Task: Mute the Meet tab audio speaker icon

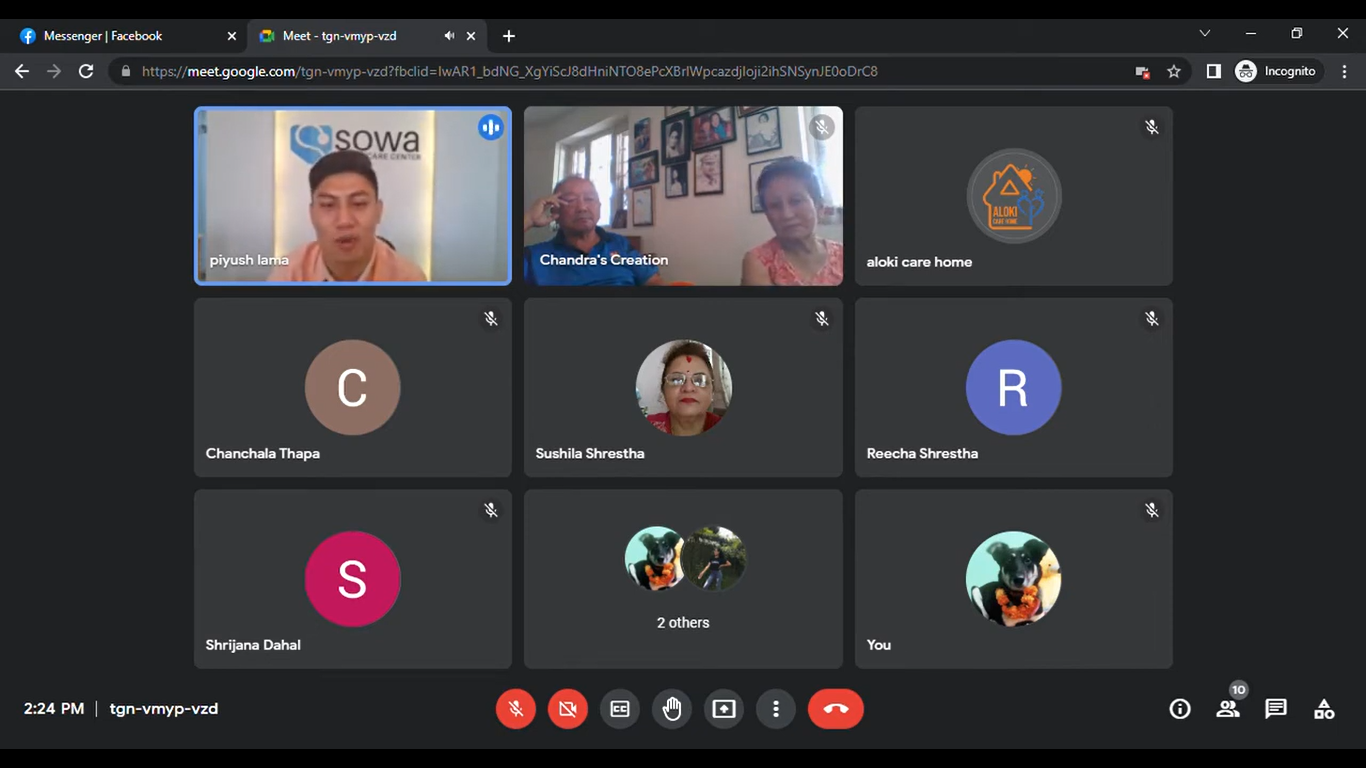Action: [449, 36]
